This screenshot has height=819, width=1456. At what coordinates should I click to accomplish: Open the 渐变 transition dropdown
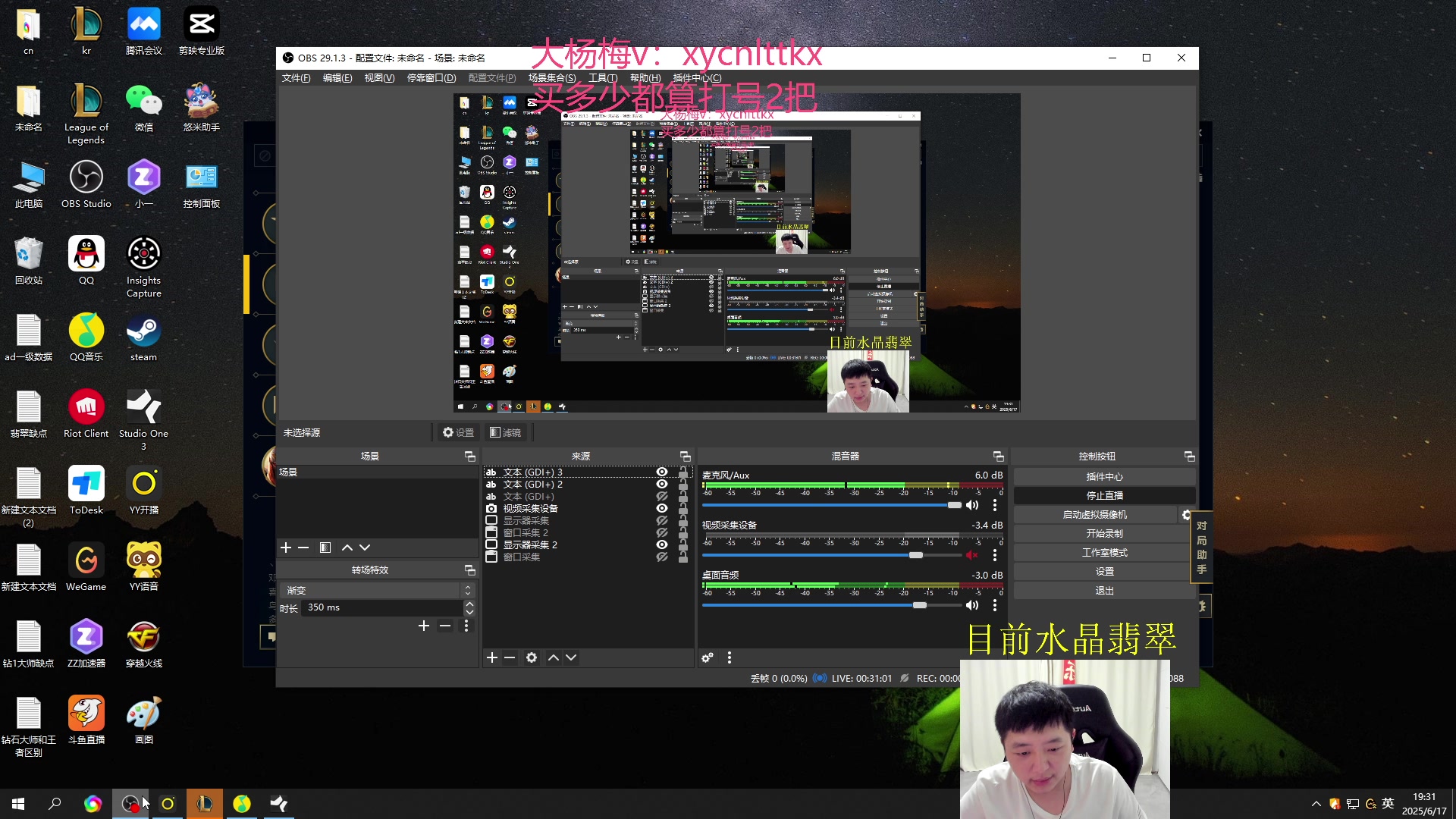[378, 590]
